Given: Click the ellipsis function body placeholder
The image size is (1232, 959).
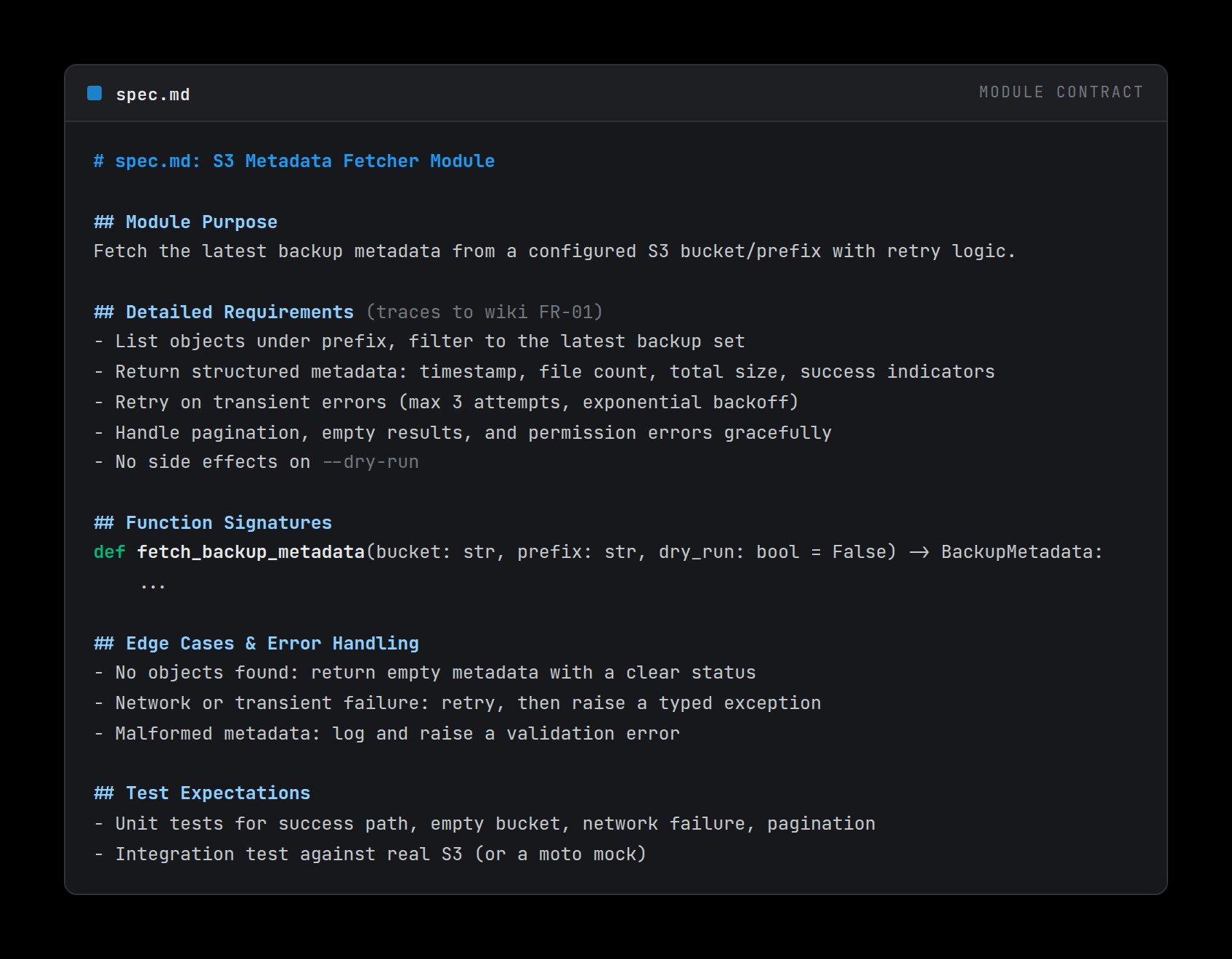Looking at the screenshot, I should click(153, 586).
